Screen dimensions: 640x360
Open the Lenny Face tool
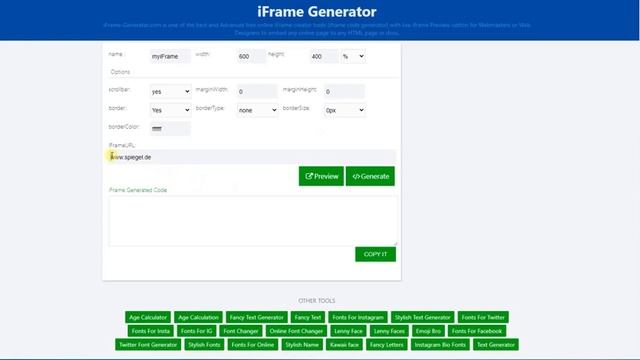348,331
